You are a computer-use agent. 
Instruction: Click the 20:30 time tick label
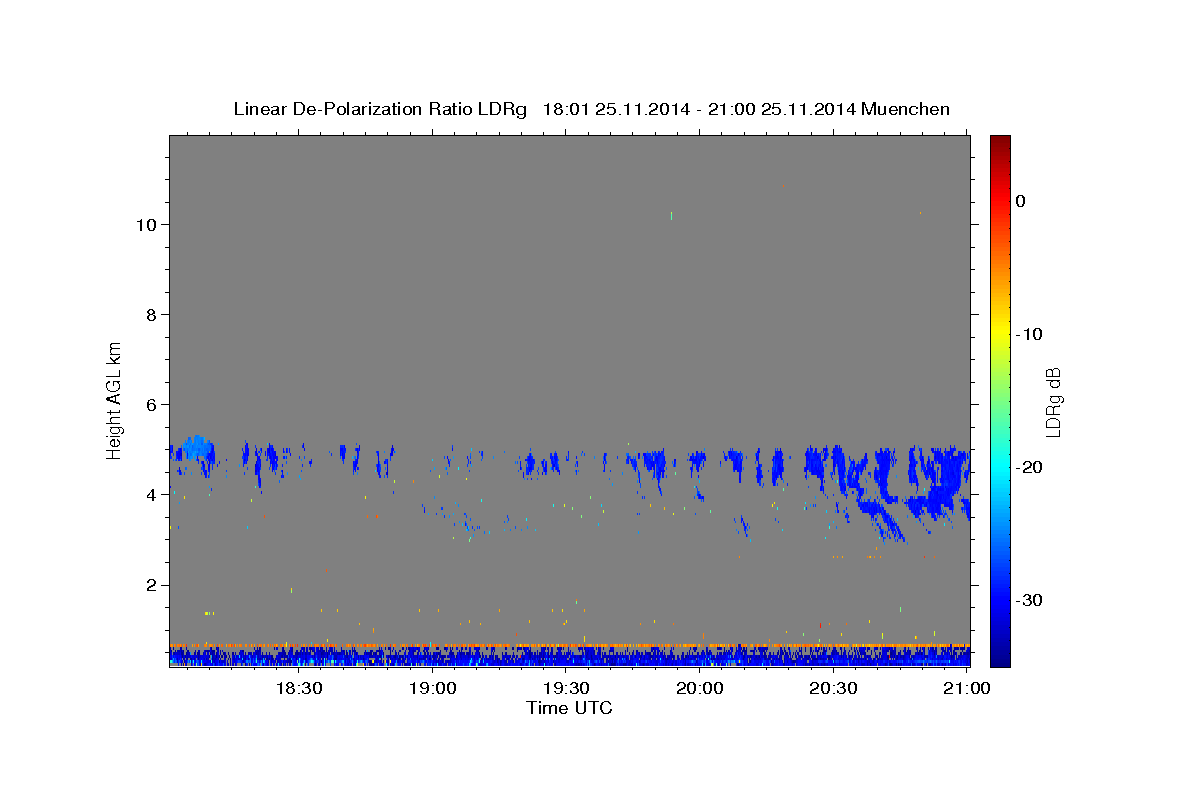pos(834,689)
